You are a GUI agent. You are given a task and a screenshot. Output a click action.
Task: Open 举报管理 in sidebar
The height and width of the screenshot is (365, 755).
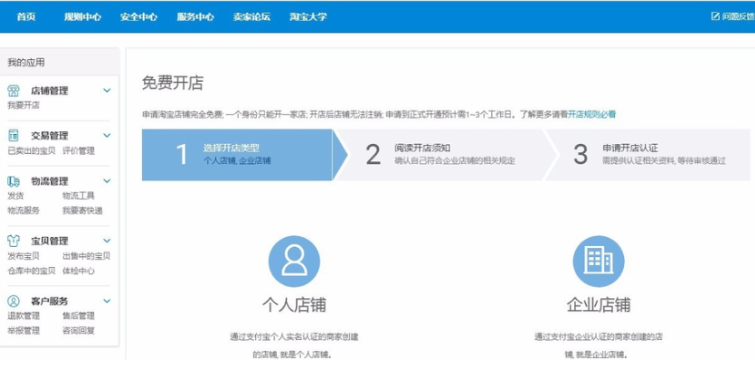(x=23, y=331)
